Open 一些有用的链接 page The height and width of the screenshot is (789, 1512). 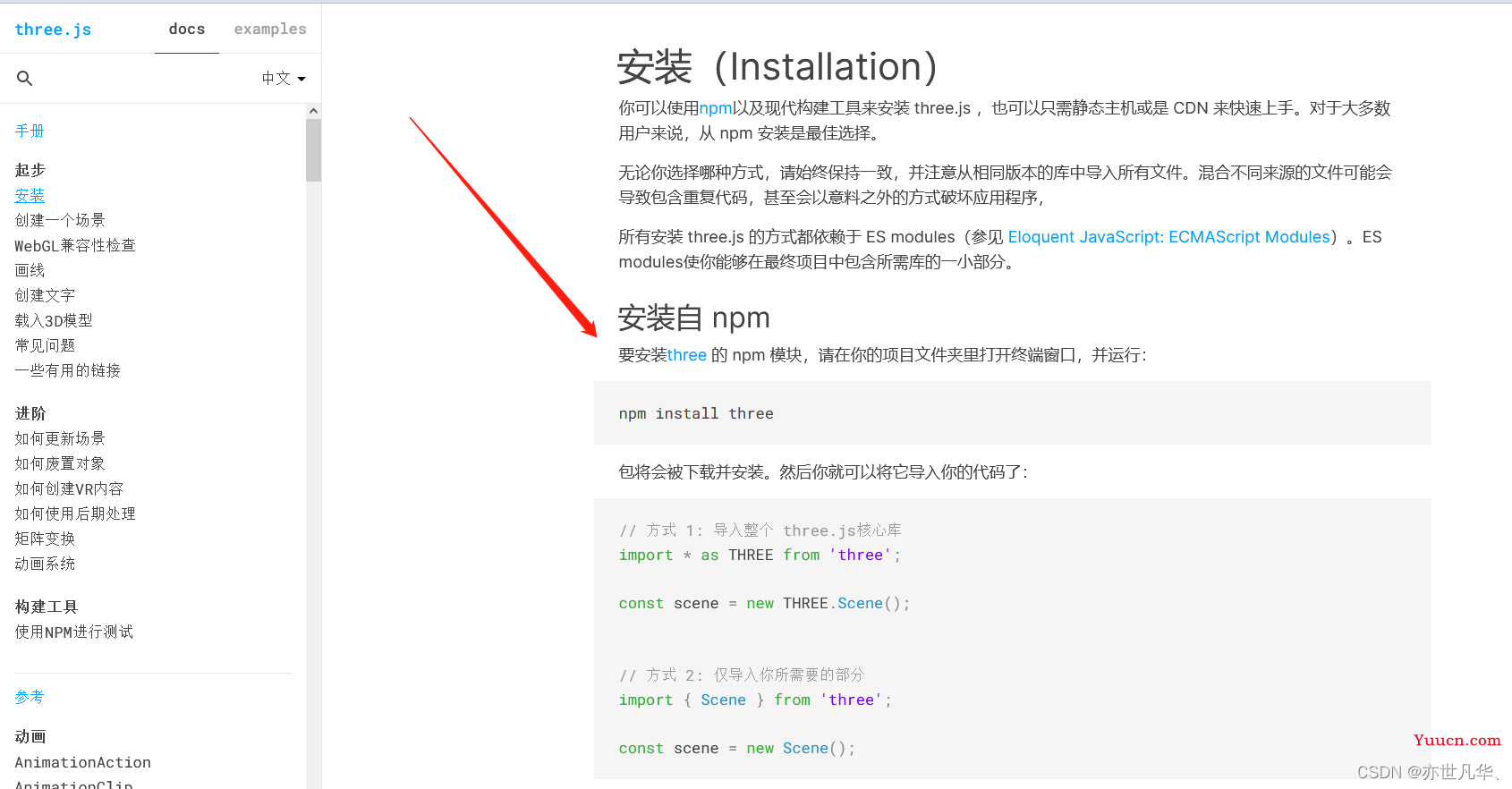point(67,370)
